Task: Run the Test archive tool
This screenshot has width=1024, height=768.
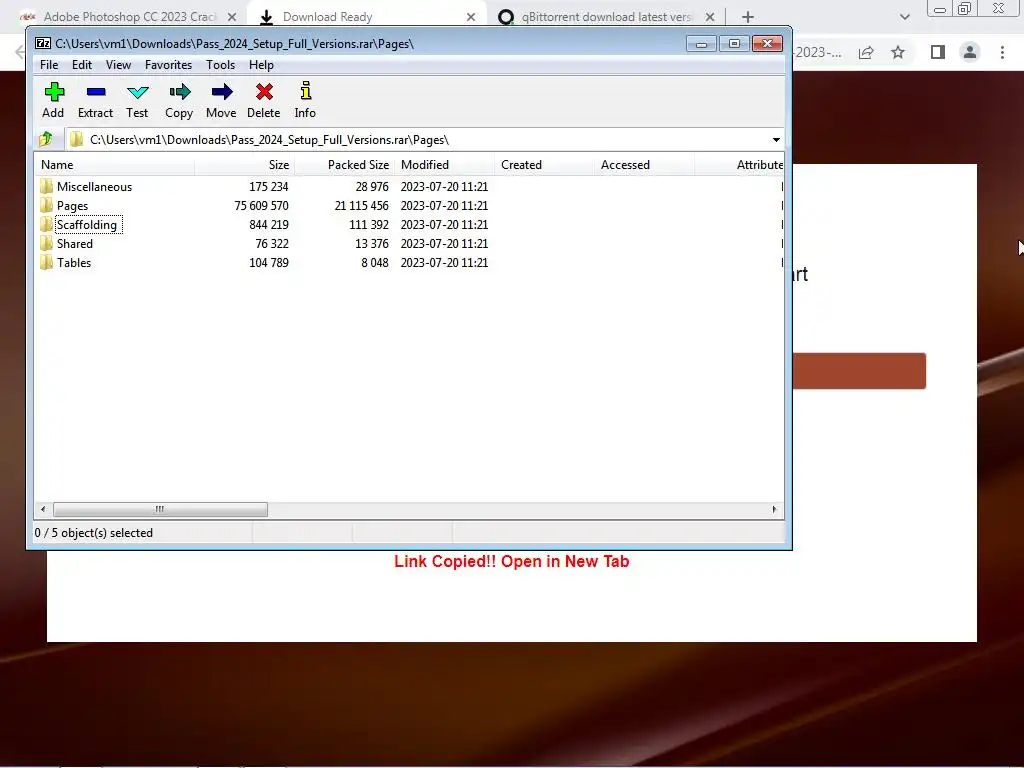Action: coord(138,92)
